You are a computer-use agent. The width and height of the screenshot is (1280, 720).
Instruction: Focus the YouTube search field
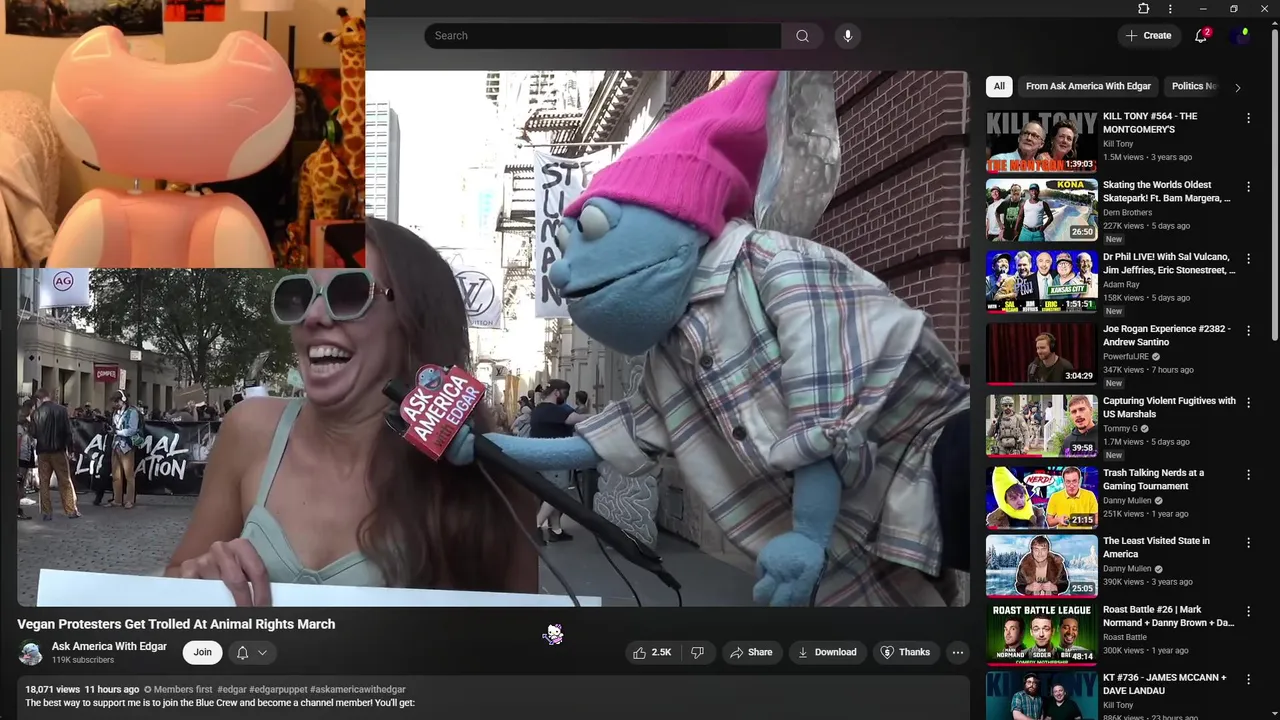[x=602, y=36]
